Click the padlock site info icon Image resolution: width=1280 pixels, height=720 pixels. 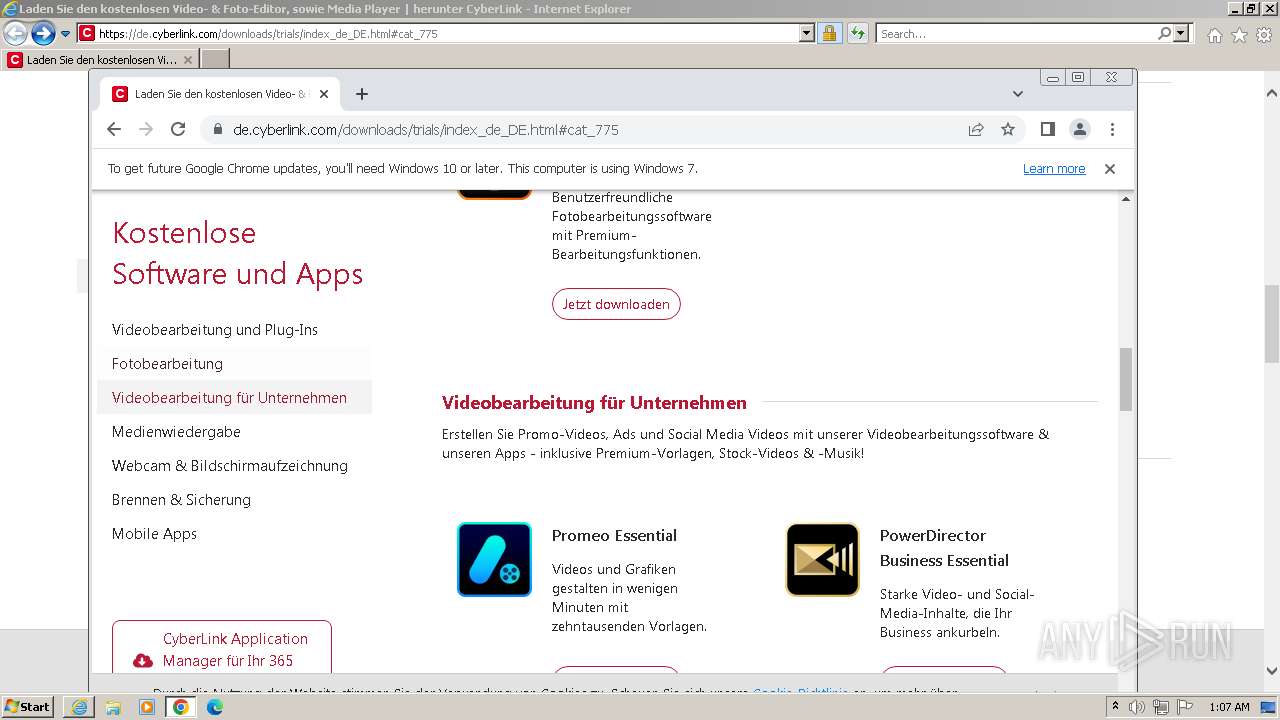[x=216, y=130]
